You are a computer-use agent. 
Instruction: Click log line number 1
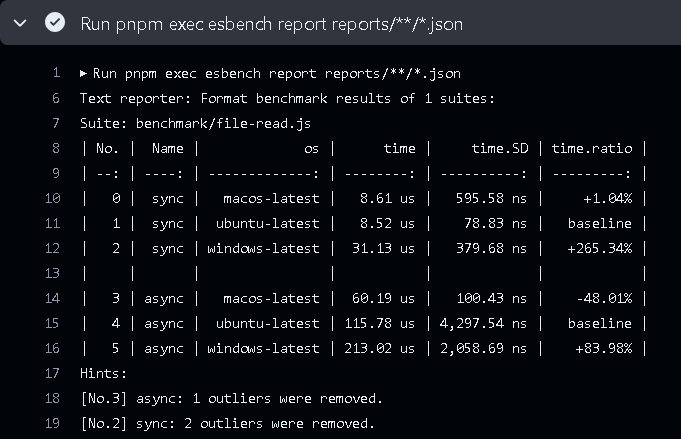56,73
